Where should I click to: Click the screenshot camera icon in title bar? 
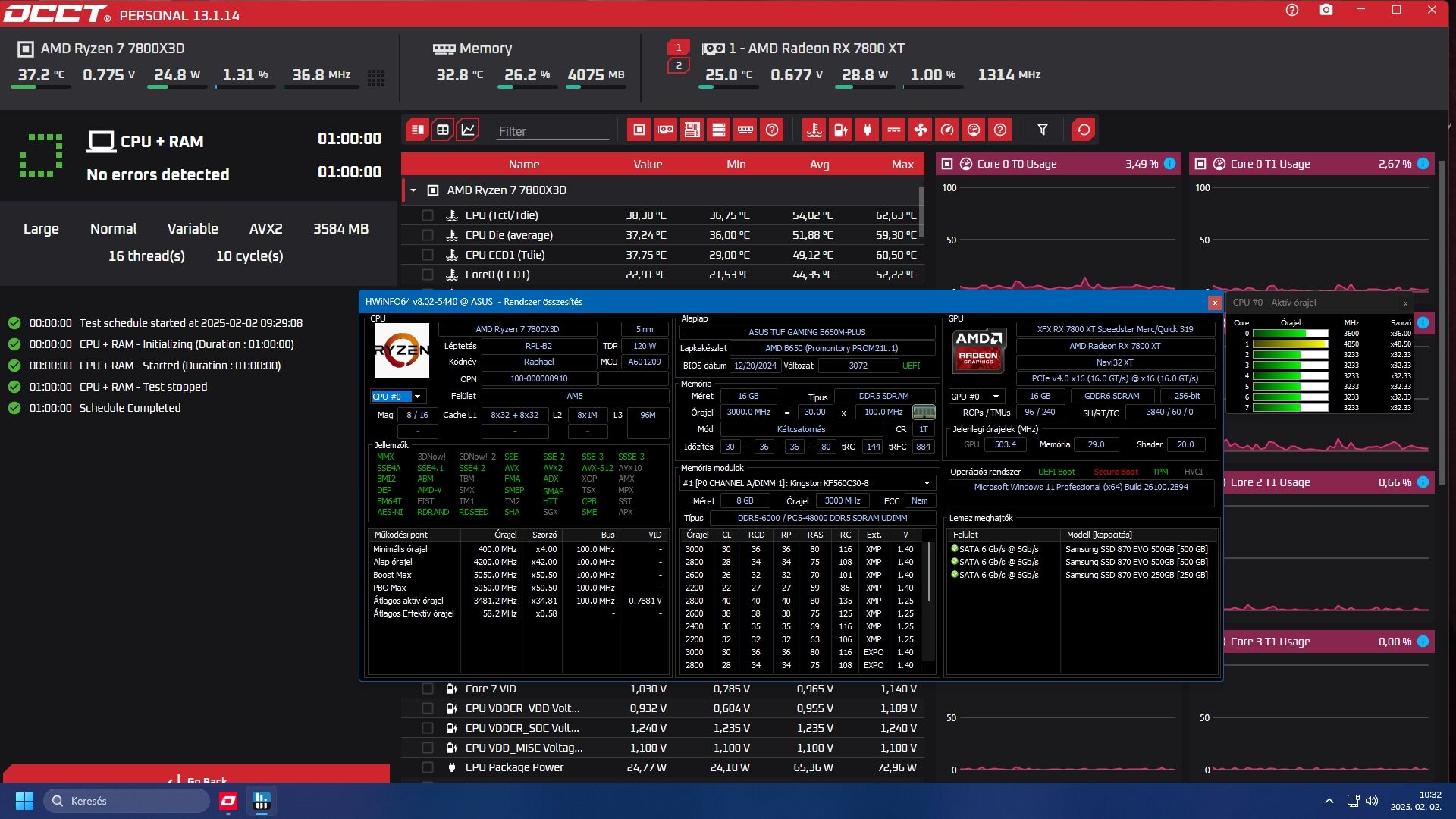tap(1326, 11)
